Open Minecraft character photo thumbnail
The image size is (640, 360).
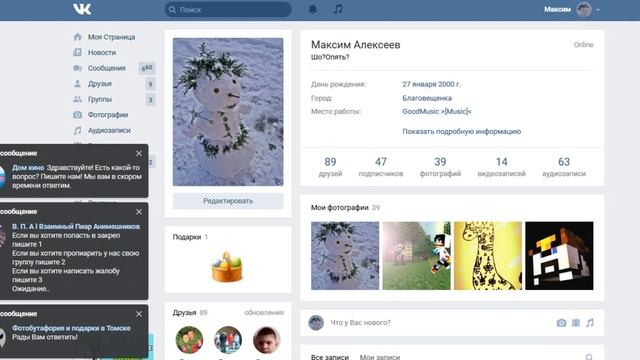[x=416, y=256]
